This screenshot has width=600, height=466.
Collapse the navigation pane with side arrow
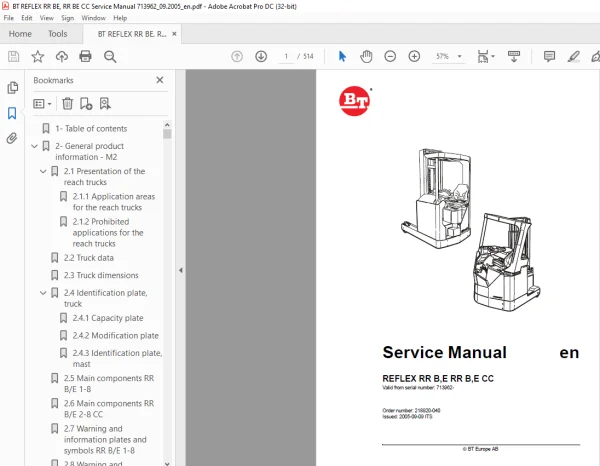coord(180,270)
